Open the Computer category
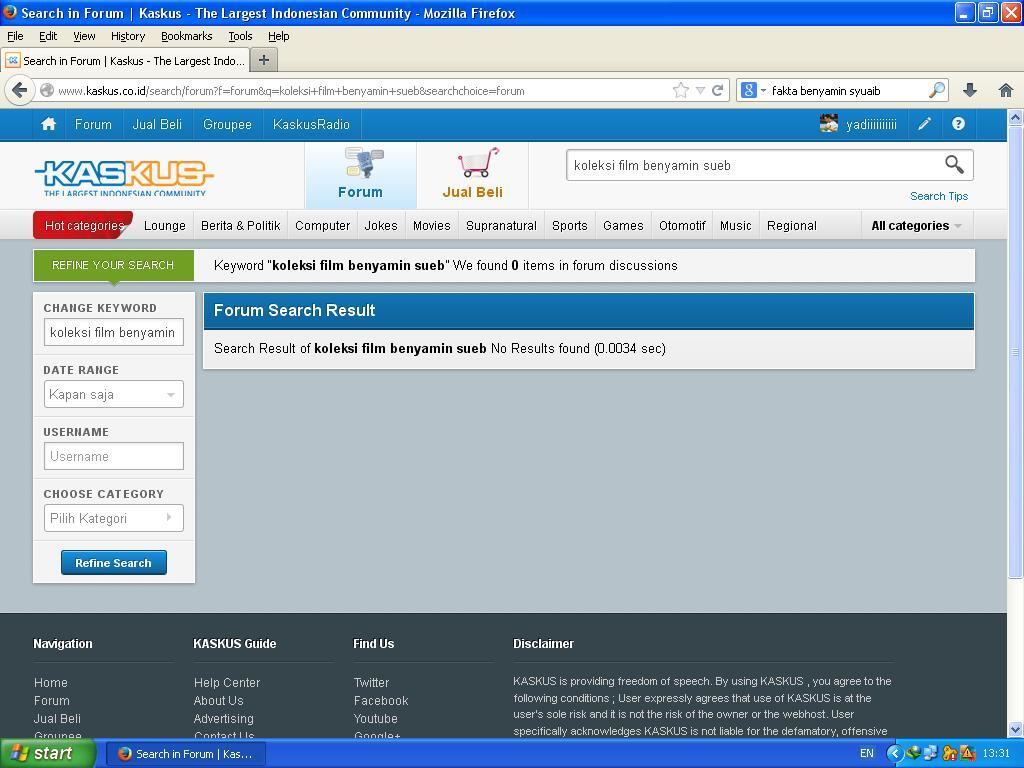This screenshot has height=768, width=1024. coord(323,226)
